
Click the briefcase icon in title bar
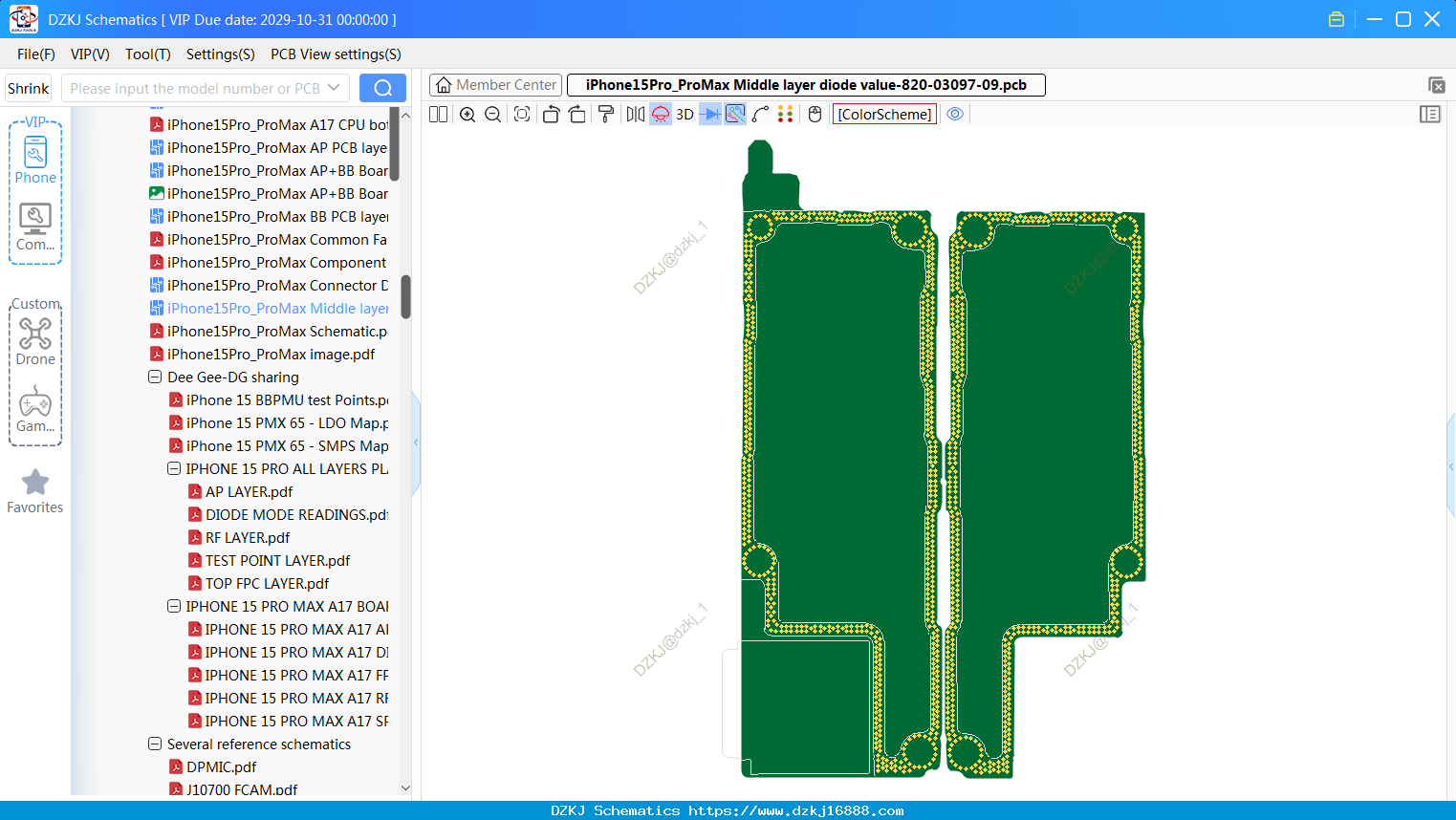tap(1336, 19)
